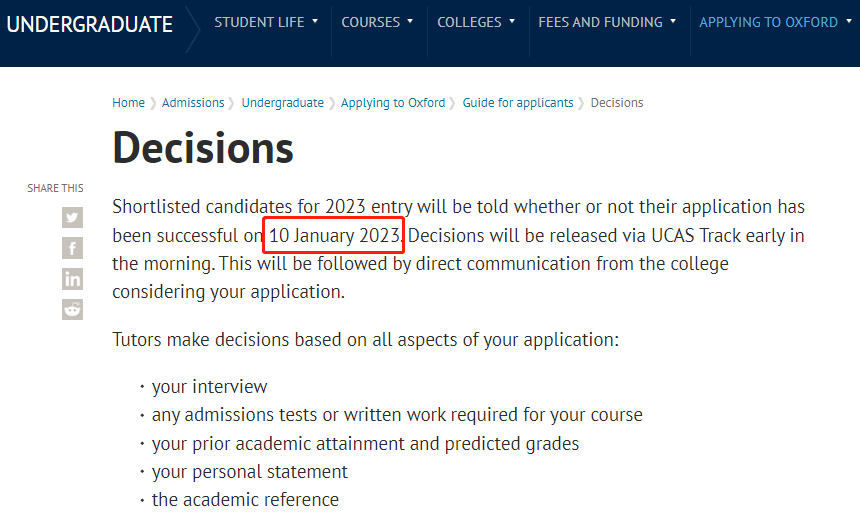Share page via Facebook icon
The height and width of the screenshot is (526, 860).
tap(72, 248)
